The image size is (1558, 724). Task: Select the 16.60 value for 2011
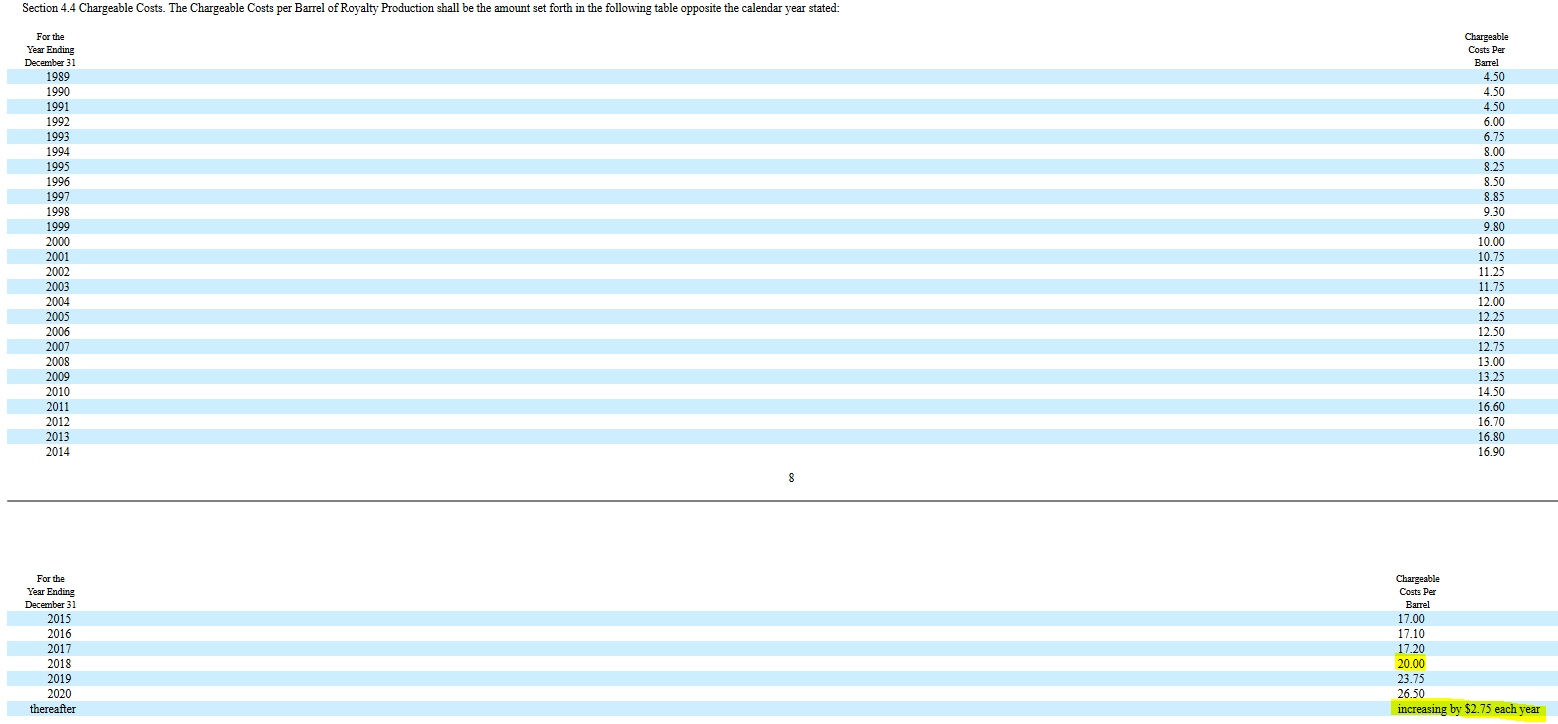pos(1491,406)
